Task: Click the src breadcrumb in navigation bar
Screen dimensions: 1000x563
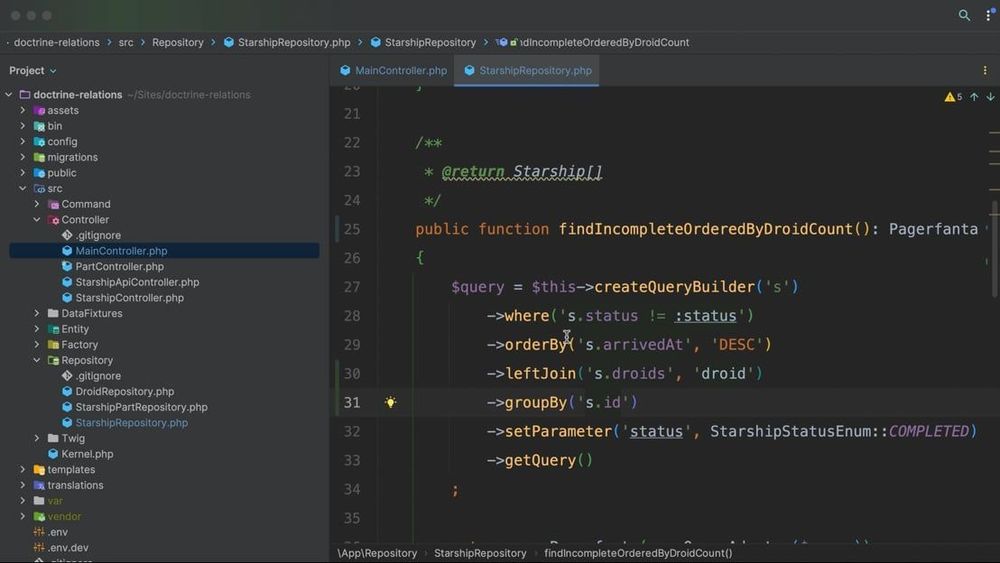Action: pos(126,42)
